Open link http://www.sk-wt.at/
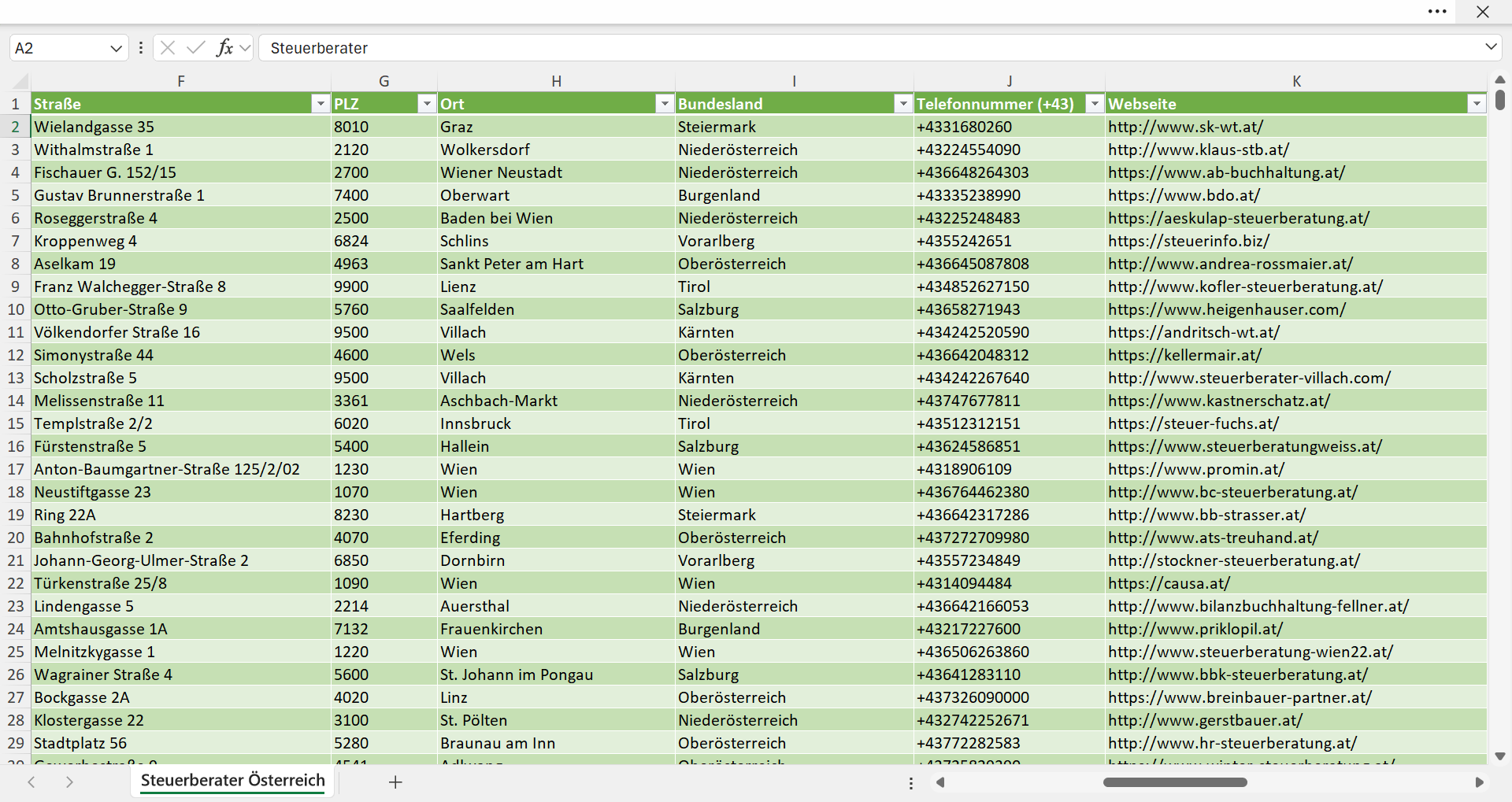Image resolution: width=1512 pixels, height=802 pixels. (x=1185, y=127)
